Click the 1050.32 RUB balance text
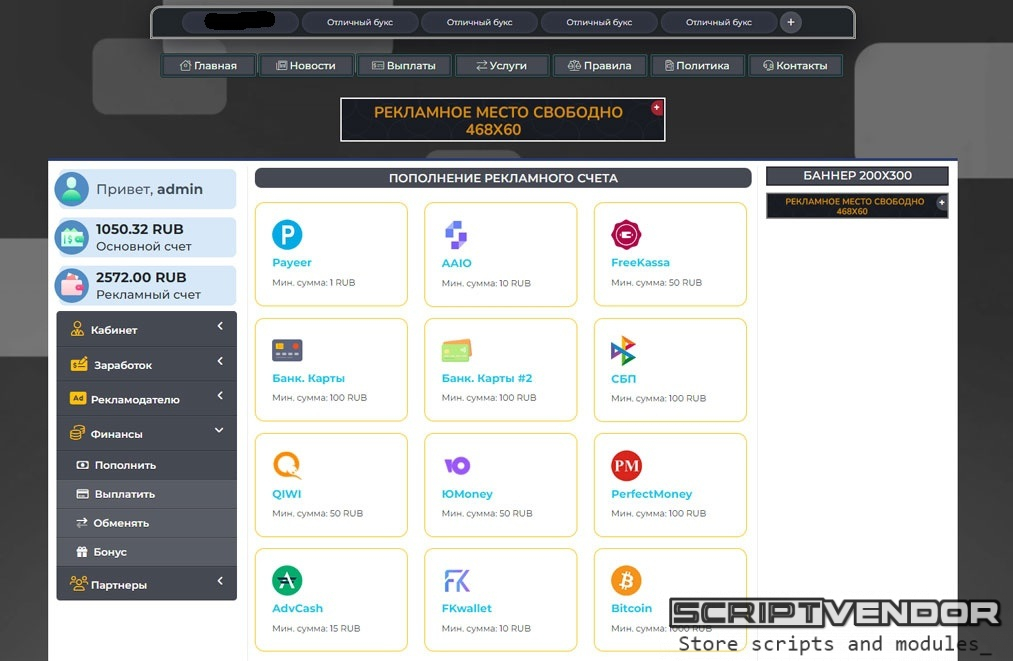This screenshot has height=661, width=1013. (x=140, y=229)
